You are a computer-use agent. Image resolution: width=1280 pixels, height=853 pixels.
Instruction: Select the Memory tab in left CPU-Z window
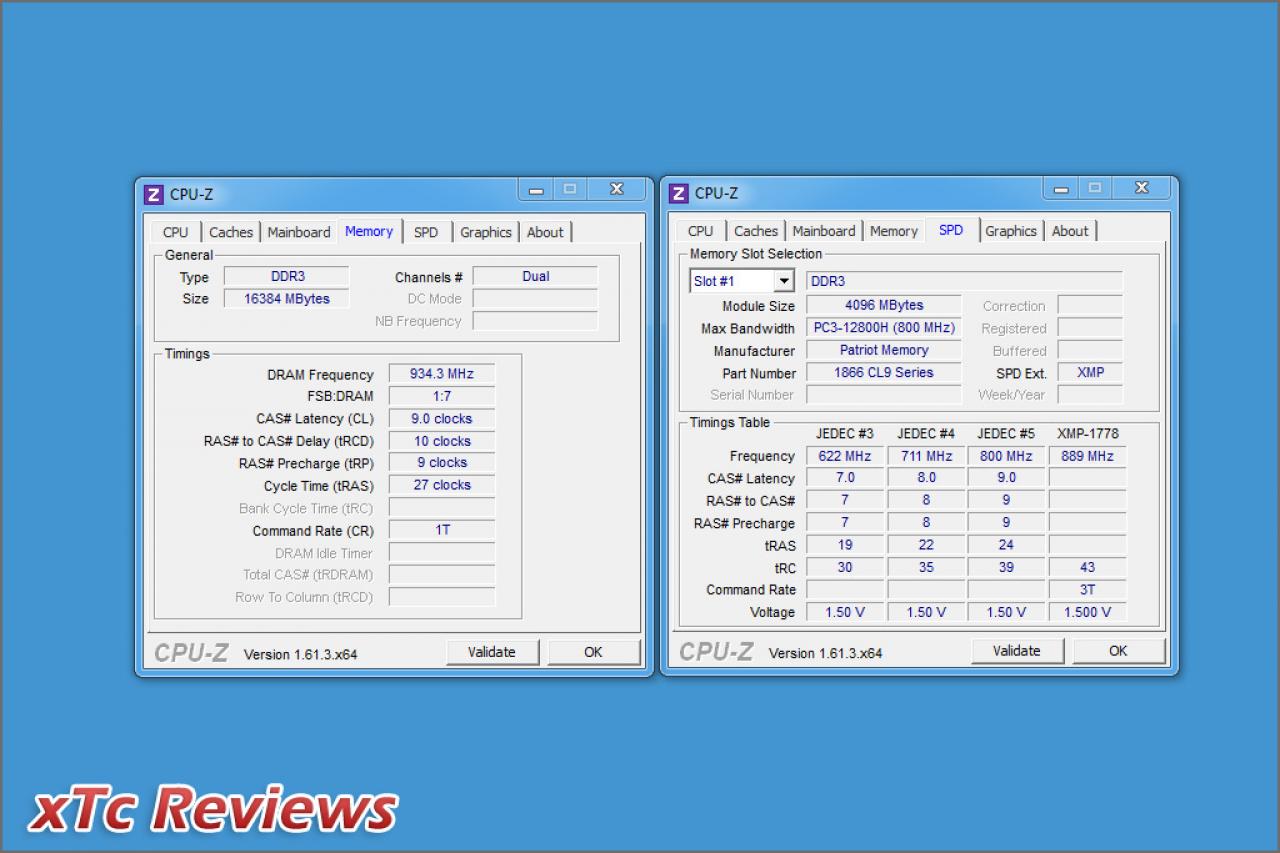[369, 231]
